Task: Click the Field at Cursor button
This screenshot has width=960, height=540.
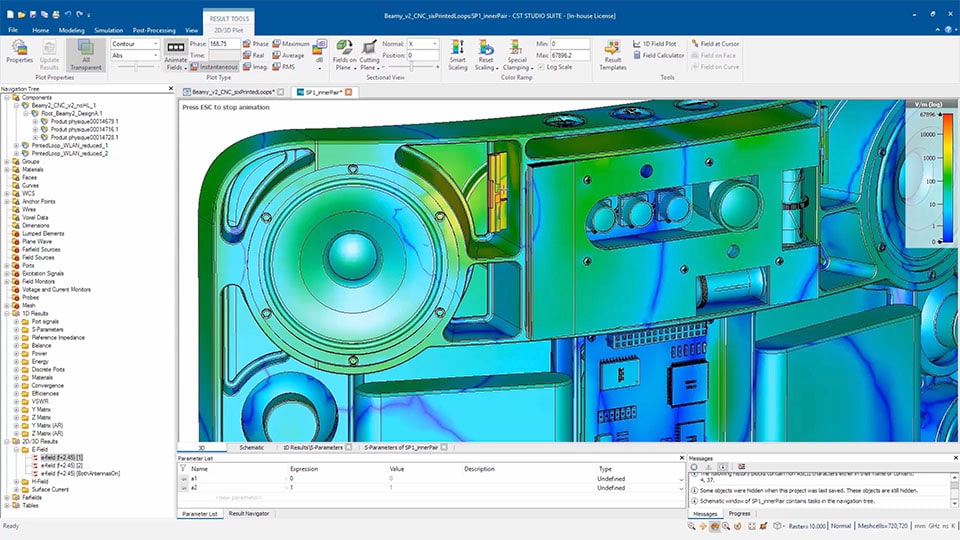Action: [714, 44]
